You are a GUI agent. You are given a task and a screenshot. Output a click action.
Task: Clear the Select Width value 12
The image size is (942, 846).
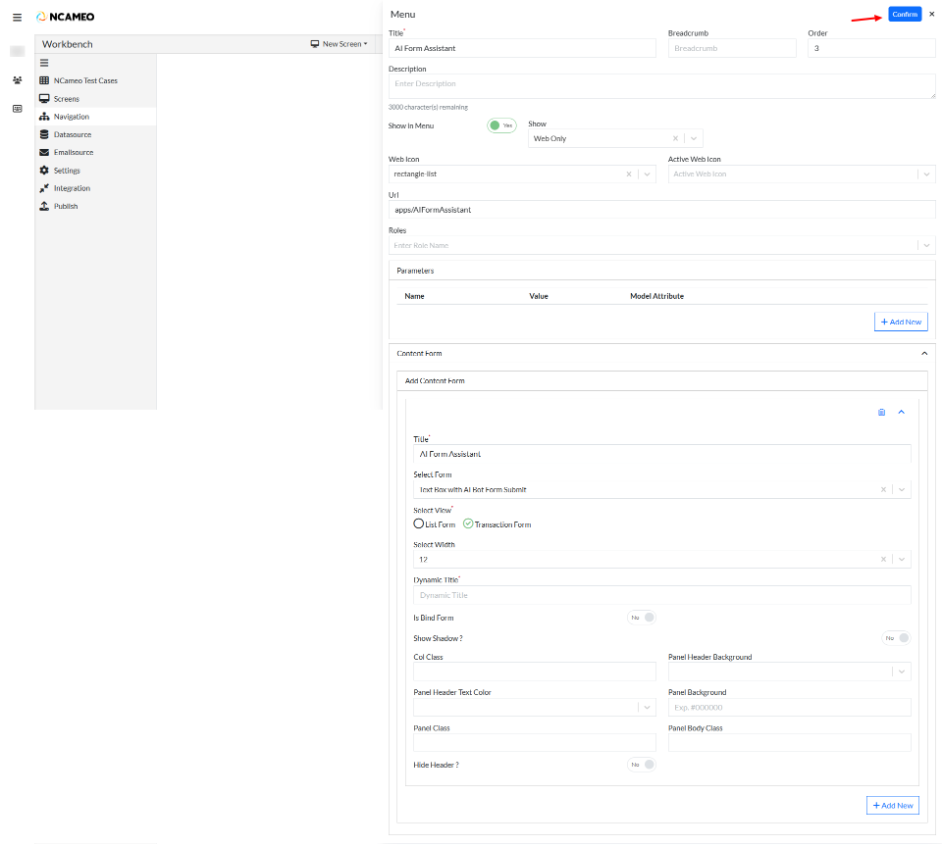click(883, 560)
